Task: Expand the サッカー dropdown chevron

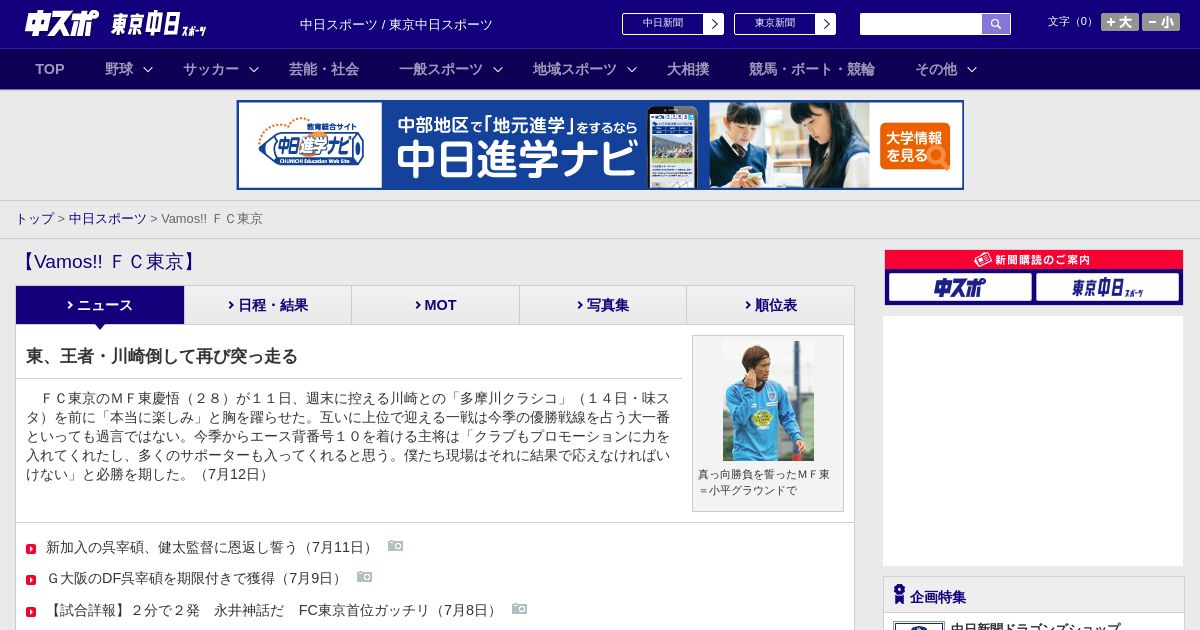Action: click(254, 69)
